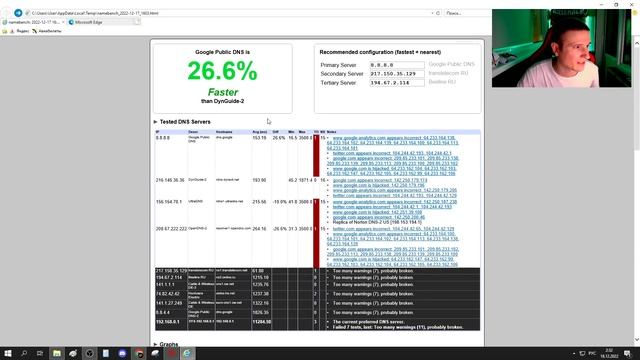Click the page scrollbar up arrow
This screenshot has height=360, width=640.
click(636, 42)
